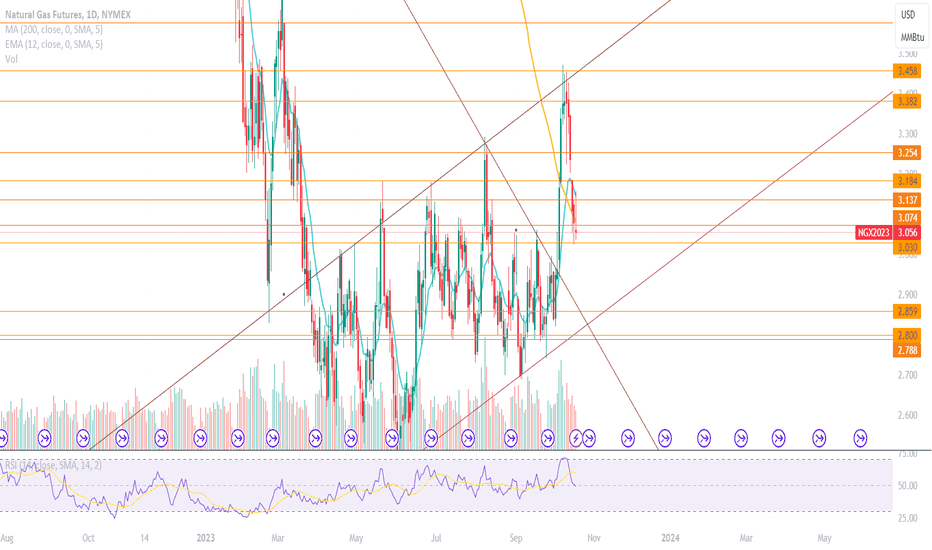Click the rollover marker above the 2024 label

(665, 439)
